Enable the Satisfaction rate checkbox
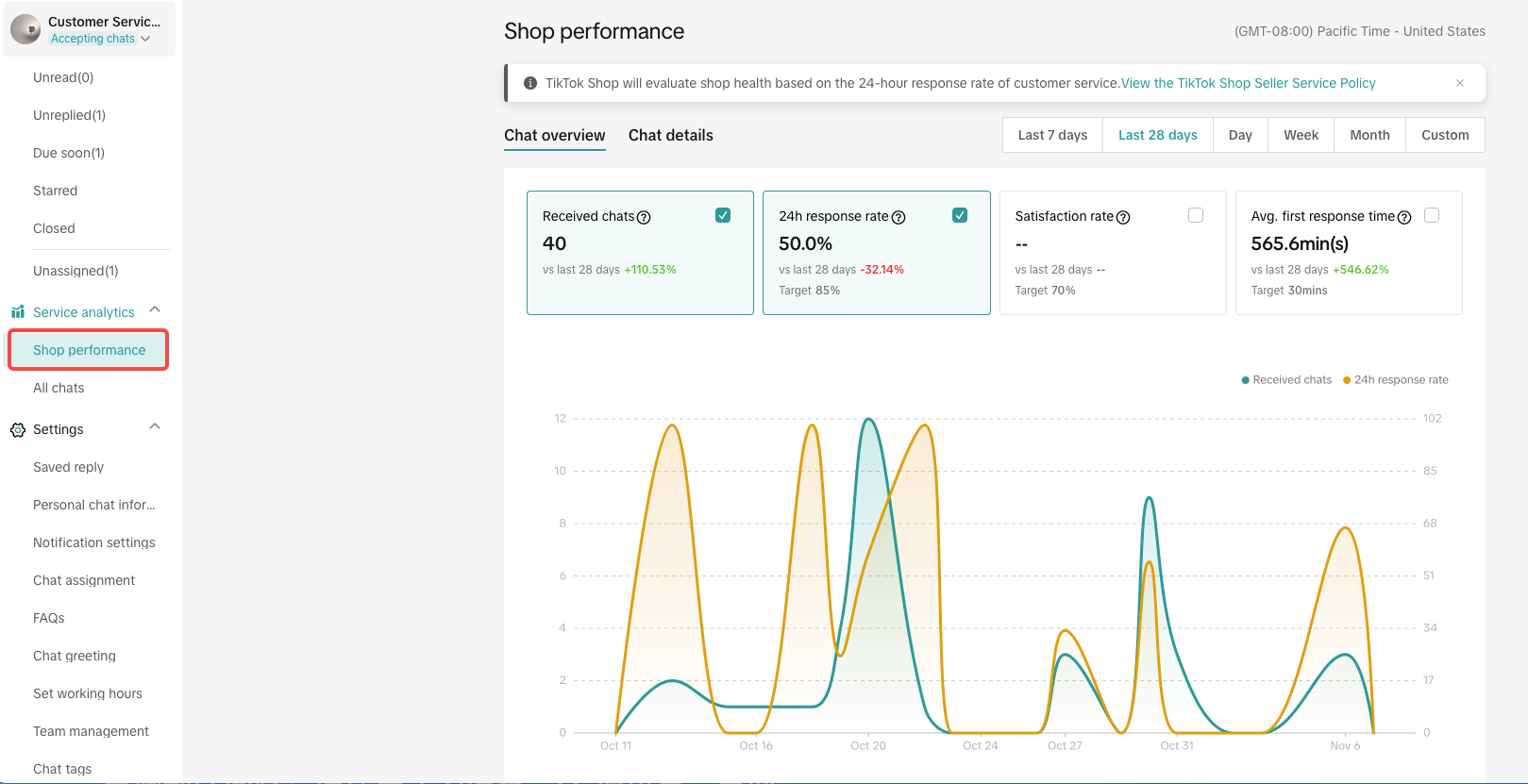The width and height of the screenshot is (1528, 784). (1196, 215)
